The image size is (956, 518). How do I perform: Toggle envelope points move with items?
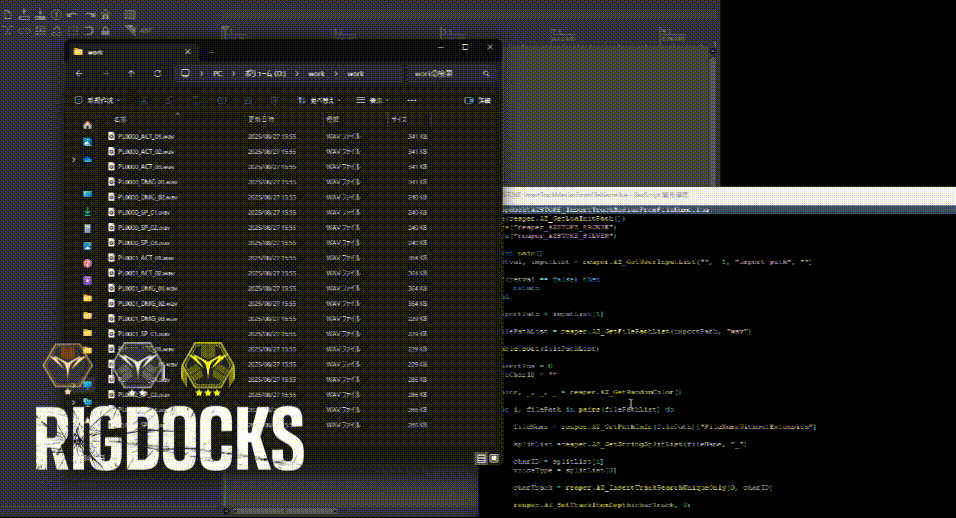56,30
